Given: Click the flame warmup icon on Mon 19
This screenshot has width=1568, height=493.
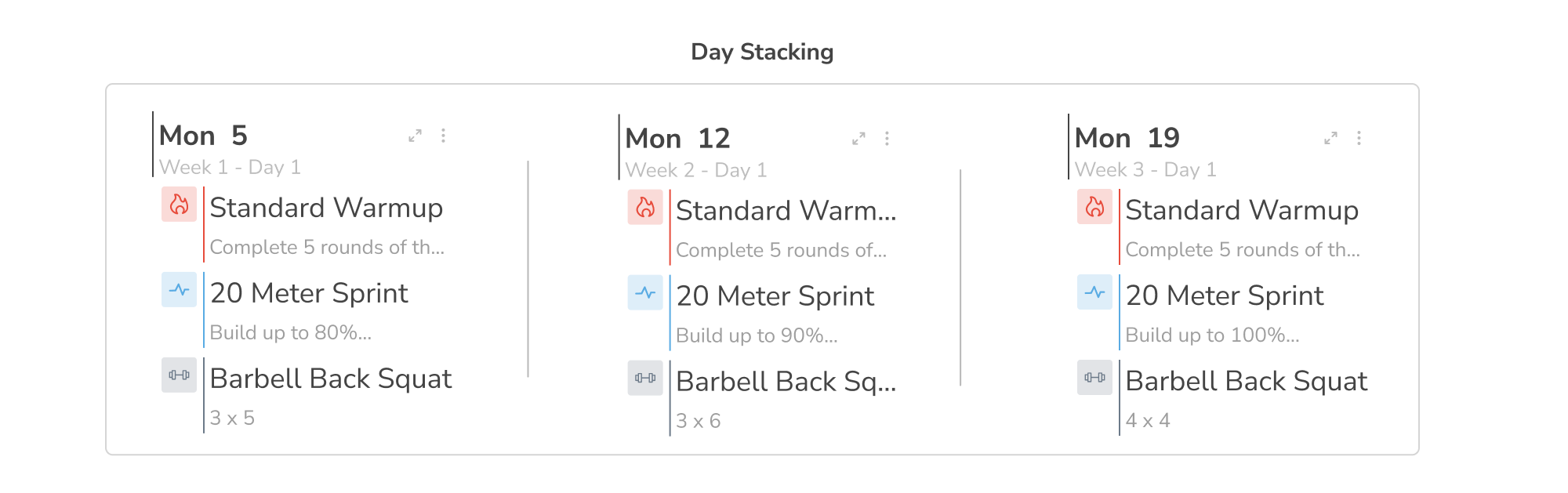Looking at the screenshot, I should [1094, 207].
